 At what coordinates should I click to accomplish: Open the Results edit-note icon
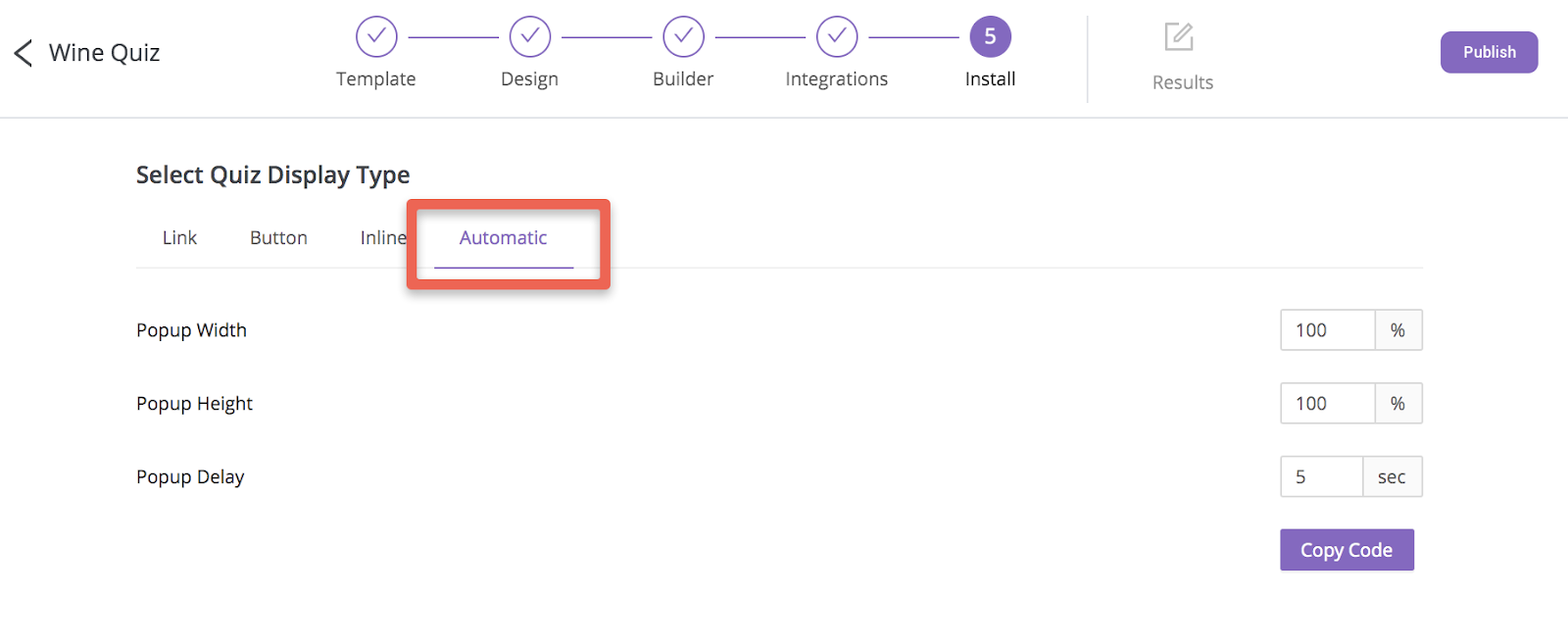tap(1179, 37)
